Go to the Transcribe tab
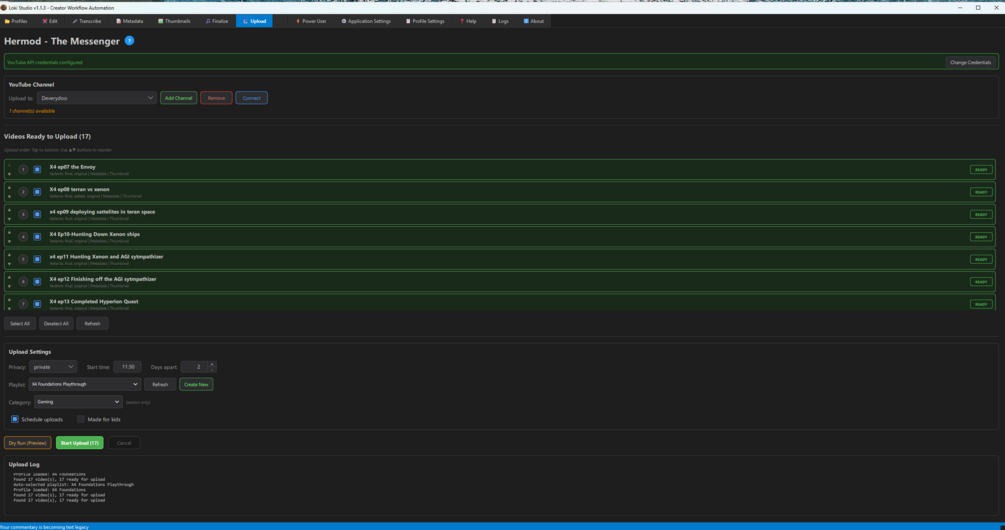The image size is (1005, 530). tap(87, 21)
